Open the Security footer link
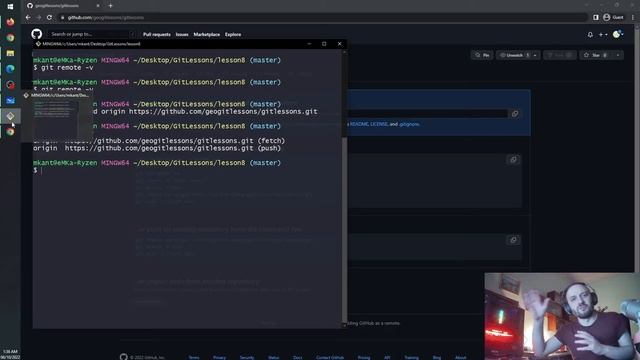 (247, 358)
